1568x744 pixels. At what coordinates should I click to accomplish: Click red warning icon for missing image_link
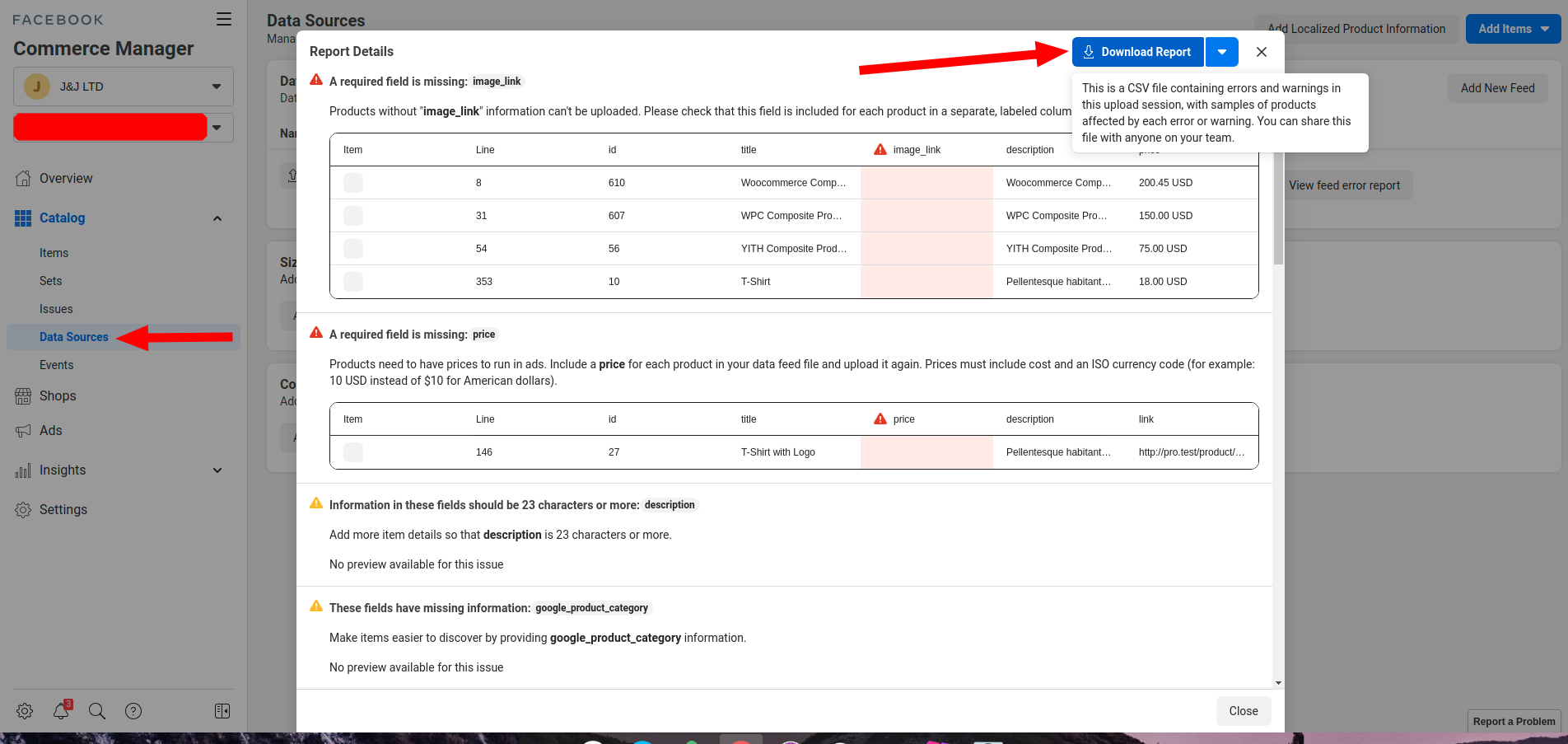316,80
